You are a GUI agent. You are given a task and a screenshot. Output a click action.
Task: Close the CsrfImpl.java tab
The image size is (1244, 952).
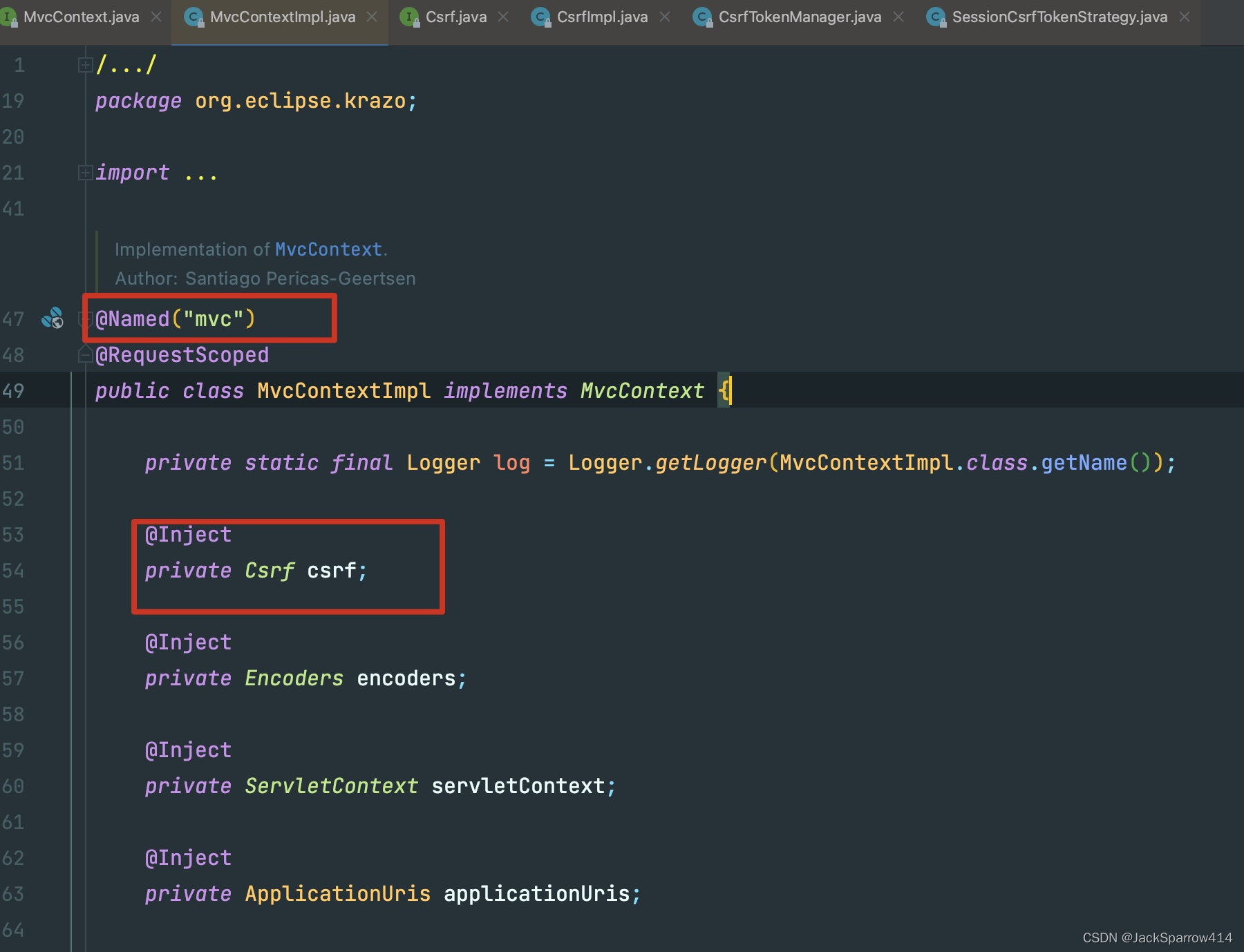(665, 17)
